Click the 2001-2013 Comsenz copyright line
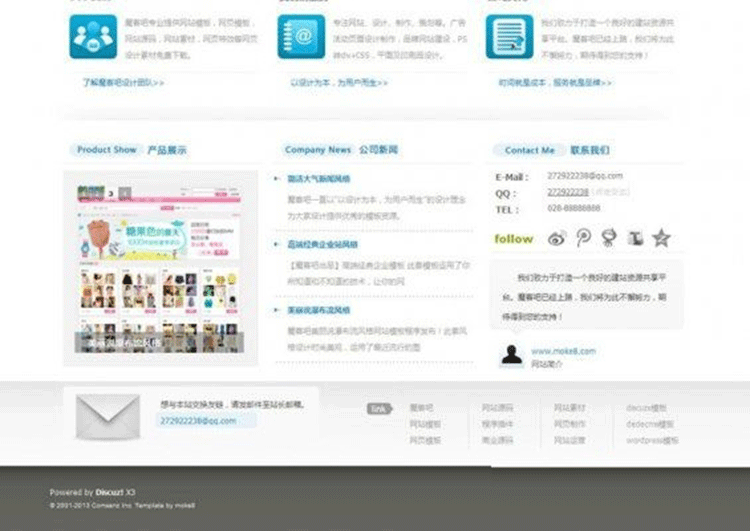 click(x=122, y=505)
